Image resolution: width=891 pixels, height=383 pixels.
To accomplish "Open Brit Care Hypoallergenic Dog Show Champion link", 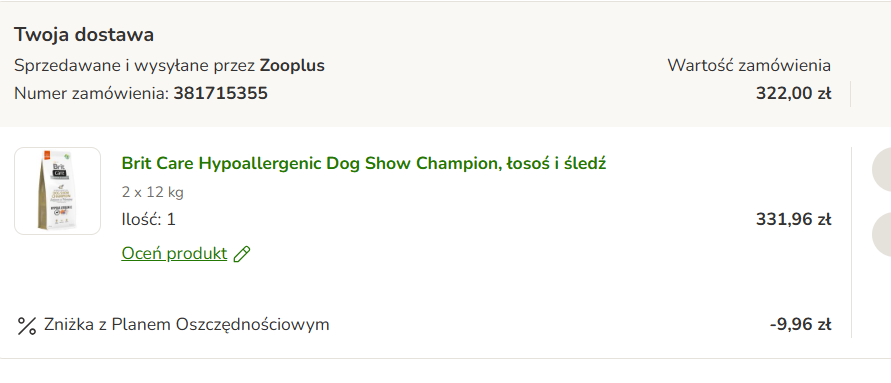I will (364, 164).
